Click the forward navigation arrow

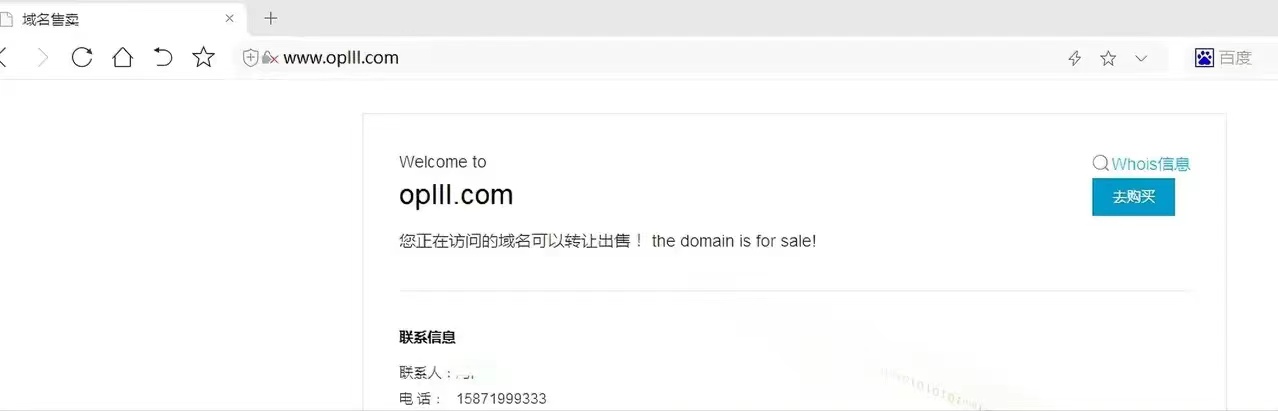click(42, 58)
